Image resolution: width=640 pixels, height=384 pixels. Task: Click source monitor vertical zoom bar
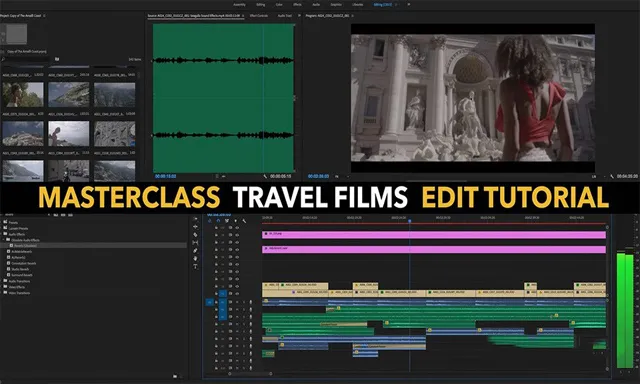click(x=294, y=98)
